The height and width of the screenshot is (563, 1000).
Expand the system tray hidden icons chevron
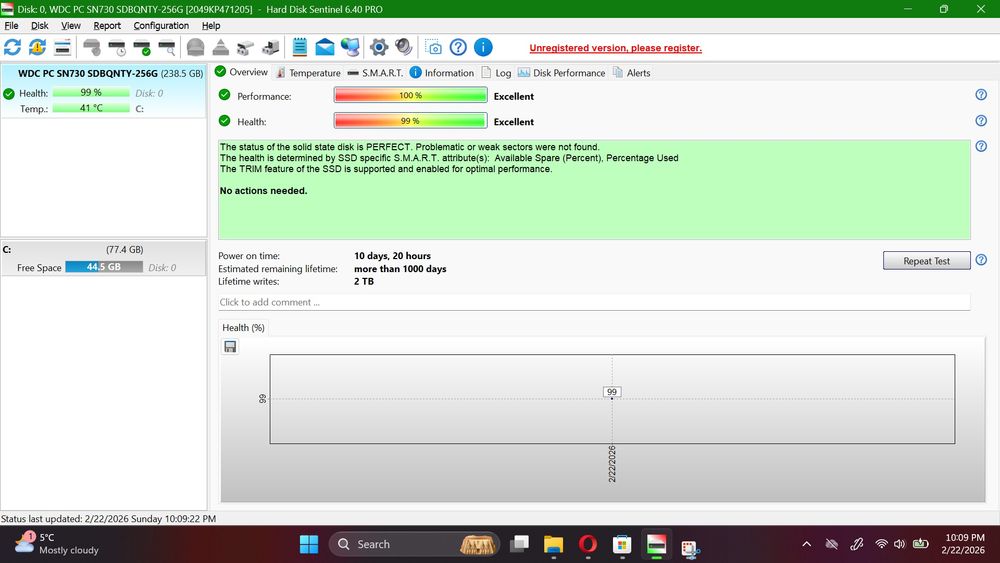click(806, 544)
